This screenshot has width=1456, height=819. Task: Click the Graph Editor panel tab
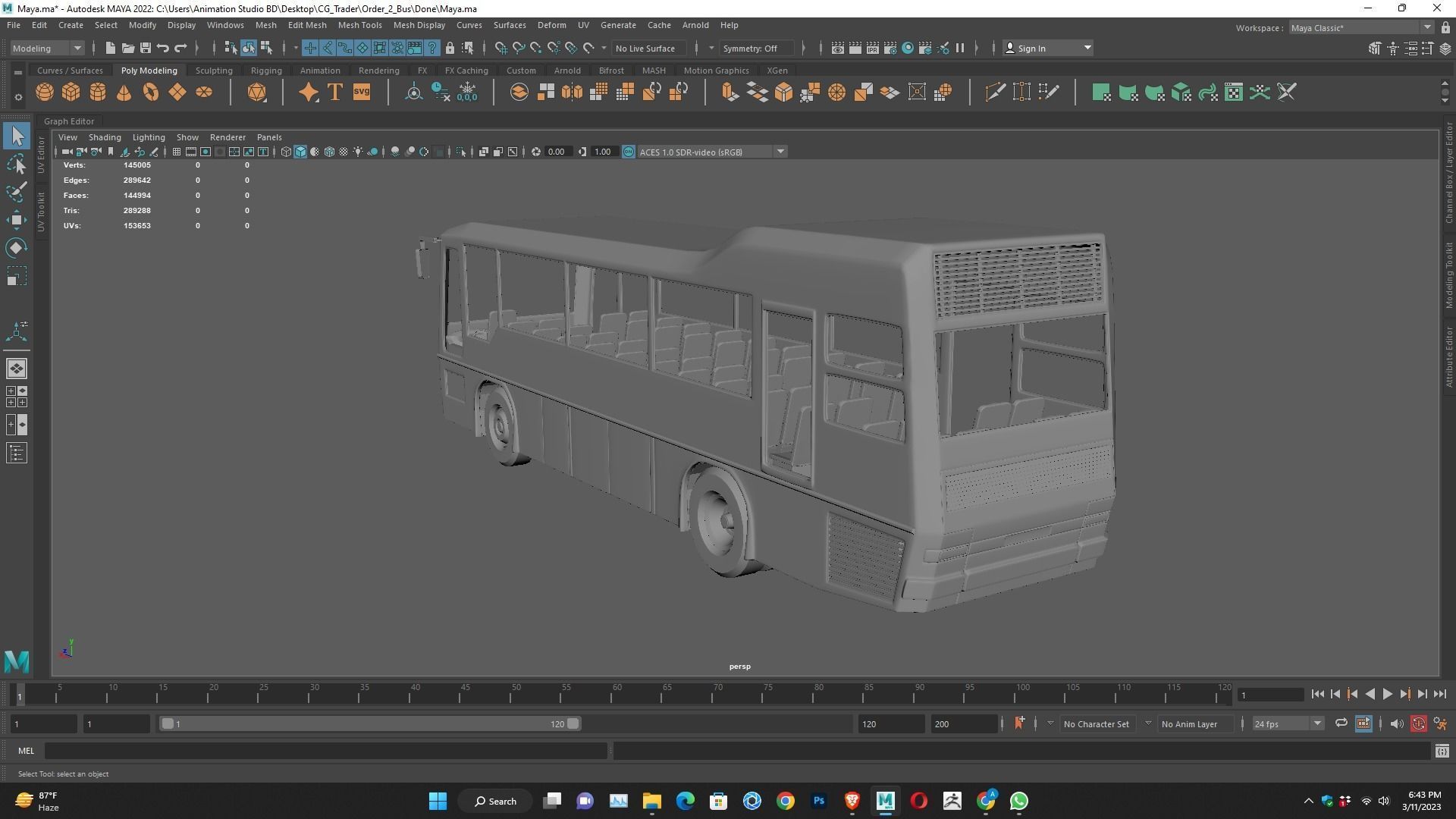(x=69, y=121)
